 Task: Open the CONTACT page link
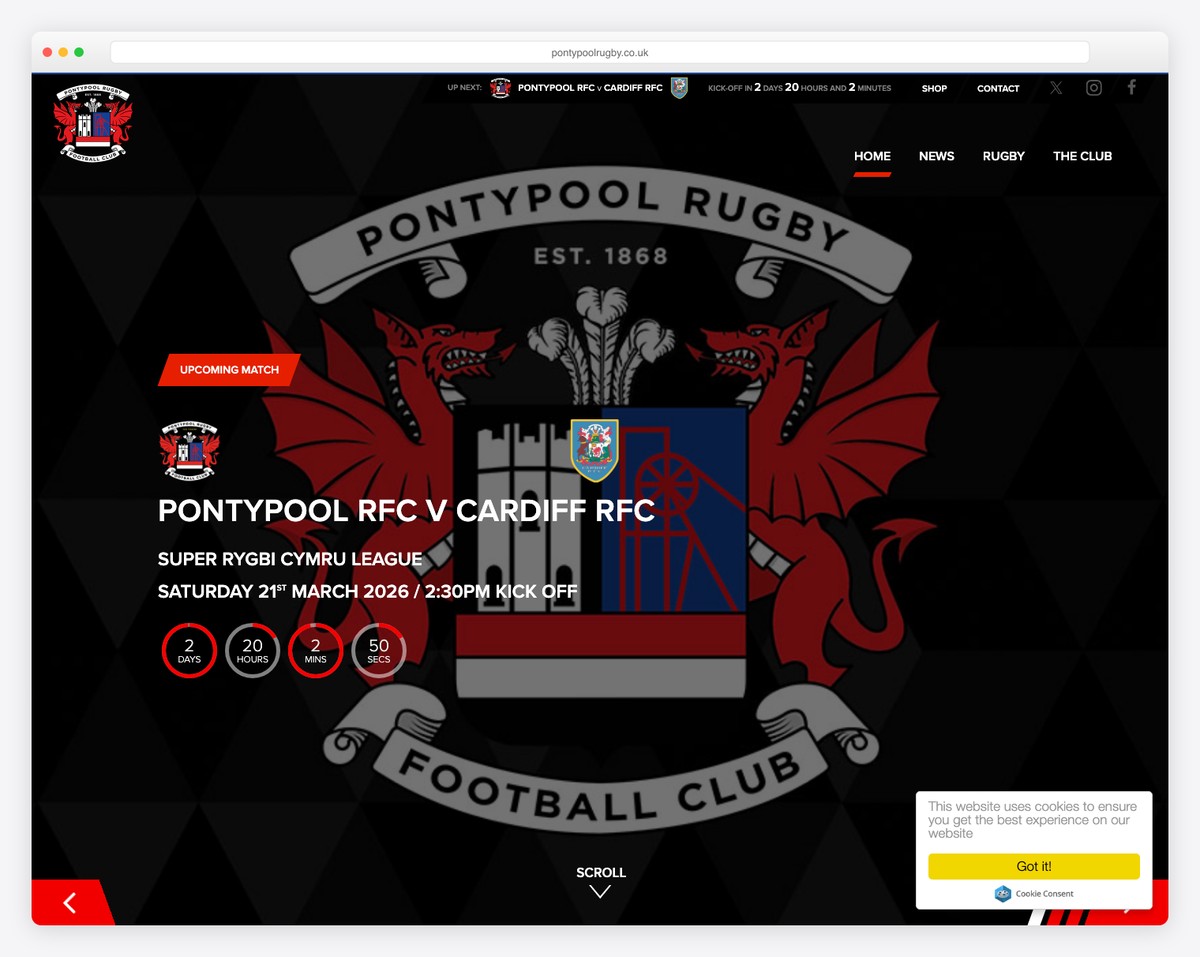(997, 88)
